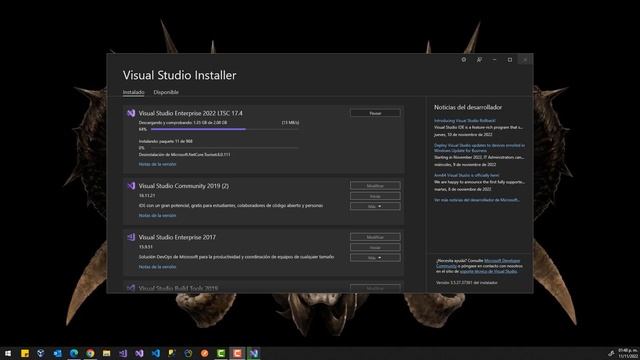This screenshot has height=360, width=640.
Task: Click Modificar for Visual Studio Community 2019
Action: 375,186
